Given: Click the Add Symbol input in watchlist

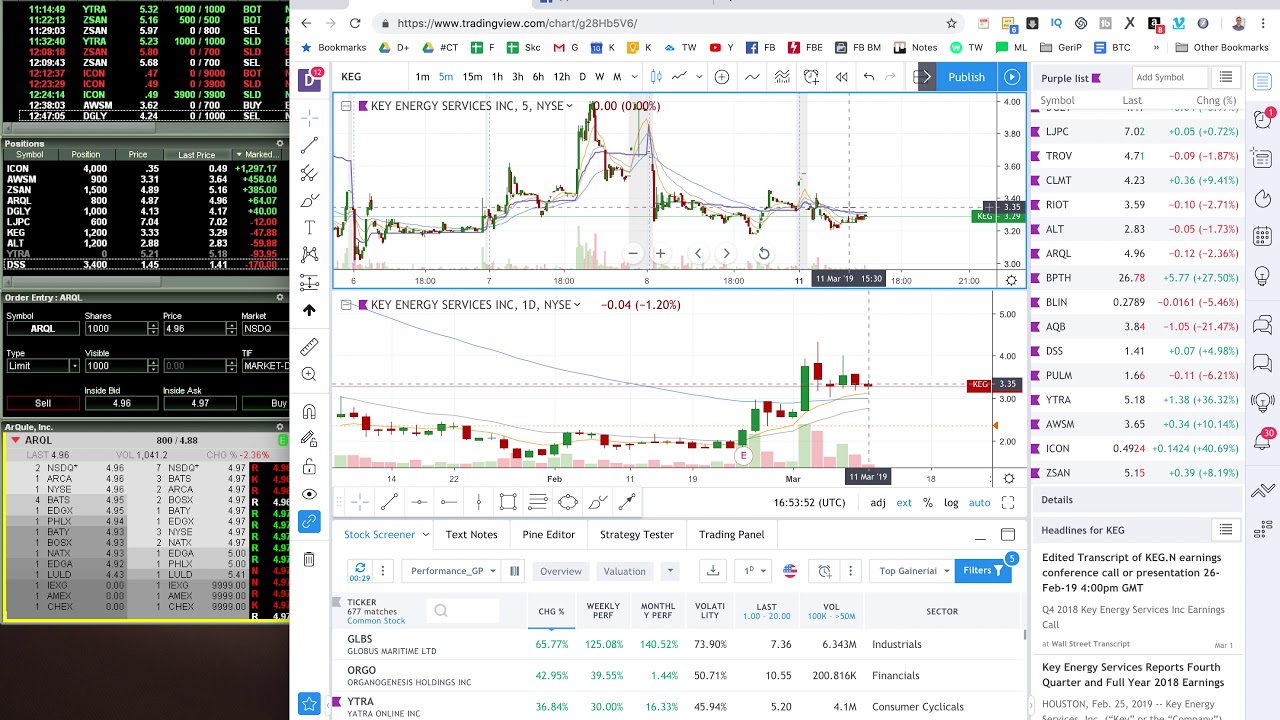Looking at the screenshot, I should 1169,77.
